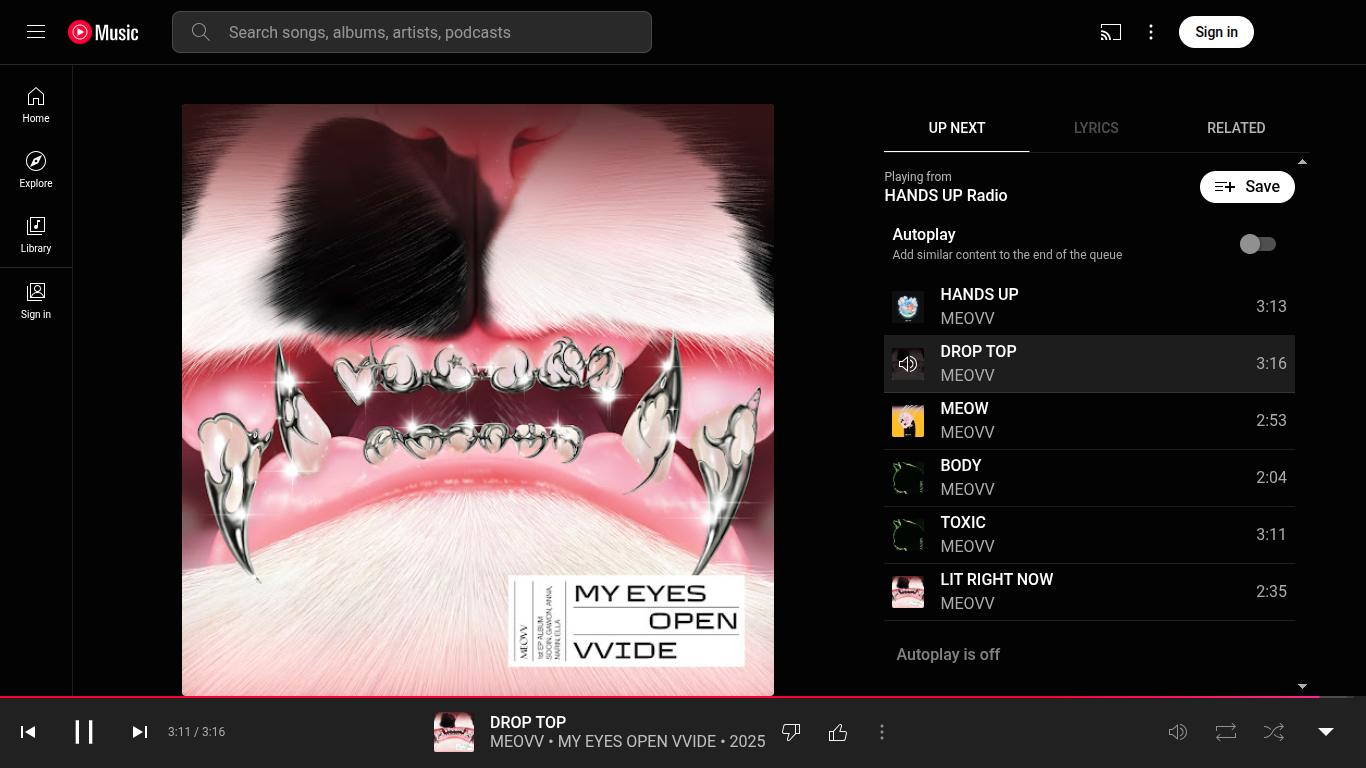This screenshot has width=1366, height=768.
Task: Click the BODY thumbnail in queue
Action: coord(908,478)
